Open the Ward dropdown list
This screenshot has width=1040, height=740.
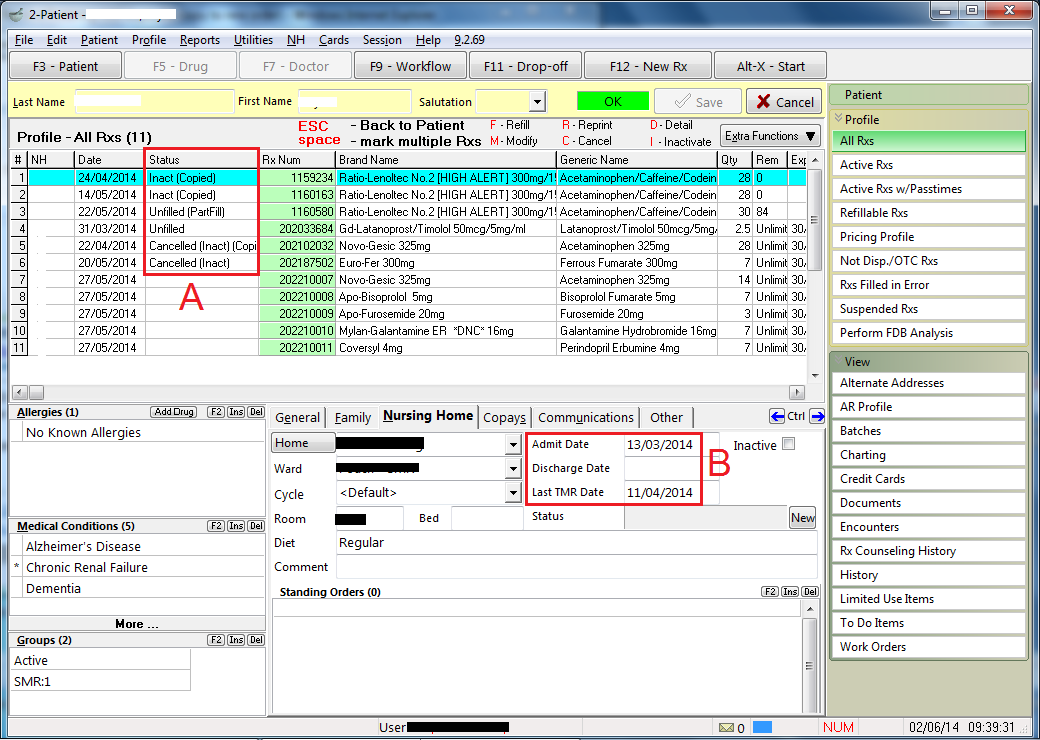point(513,468)
